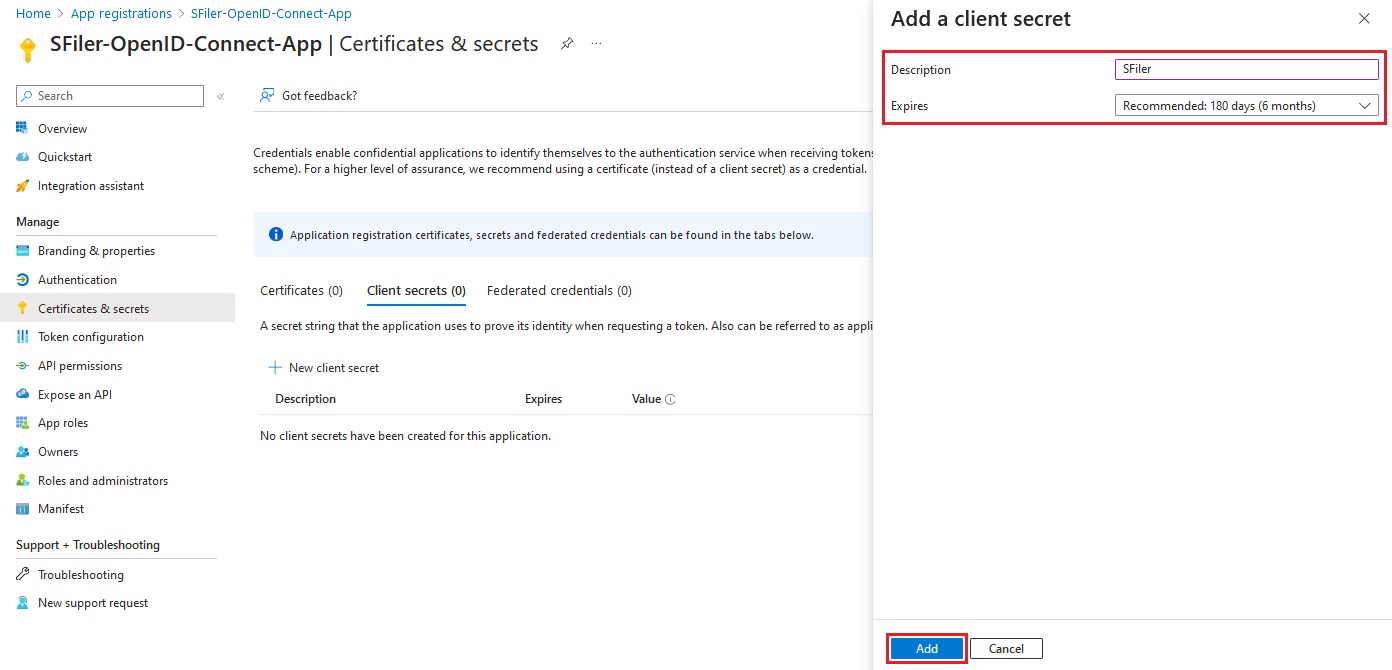1392x670 pixels.
Task: Click the Authentication icon
Action: [22, 280]
